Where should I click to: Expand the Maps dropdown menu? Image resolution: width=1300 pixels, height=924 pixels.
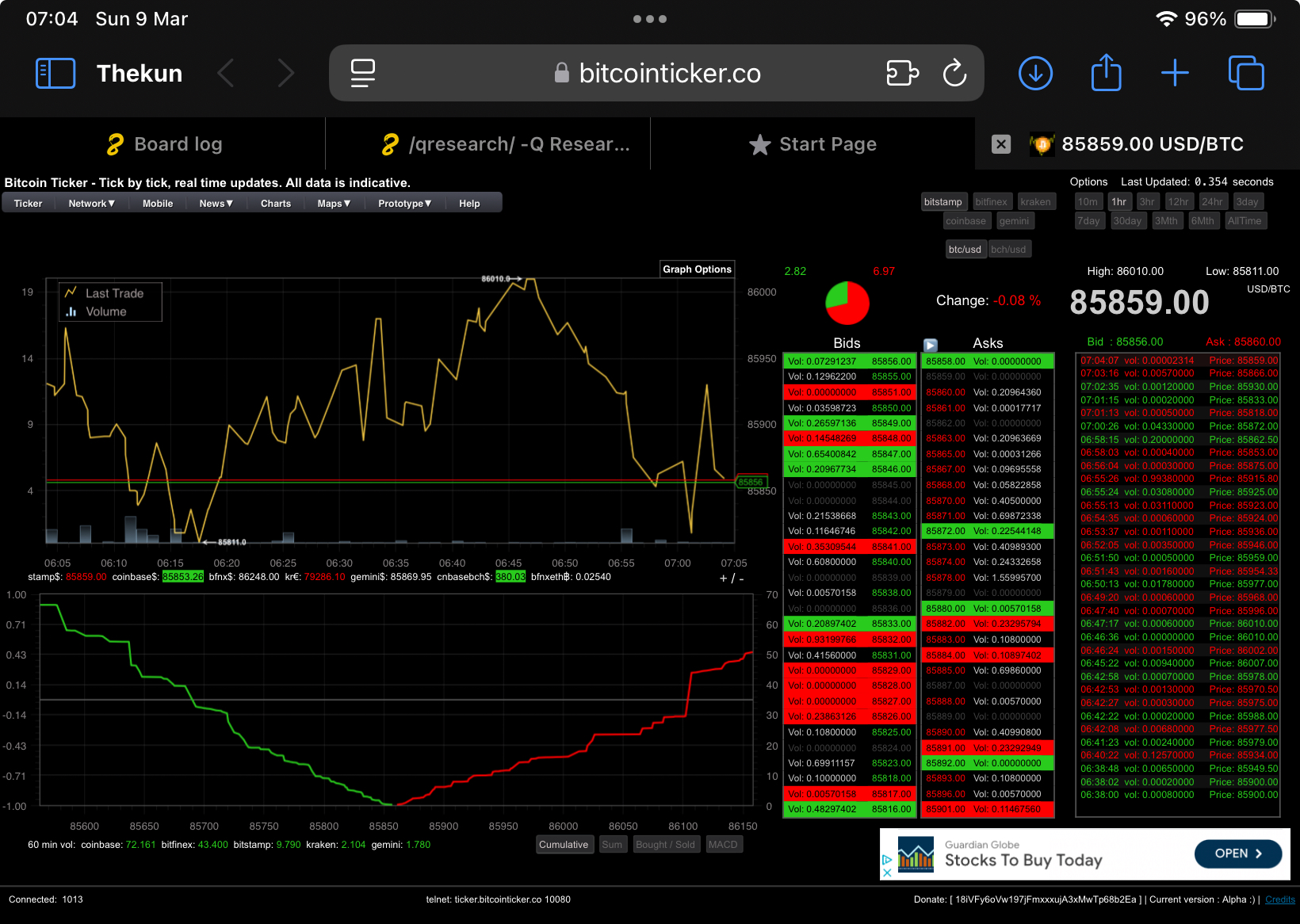334,204
